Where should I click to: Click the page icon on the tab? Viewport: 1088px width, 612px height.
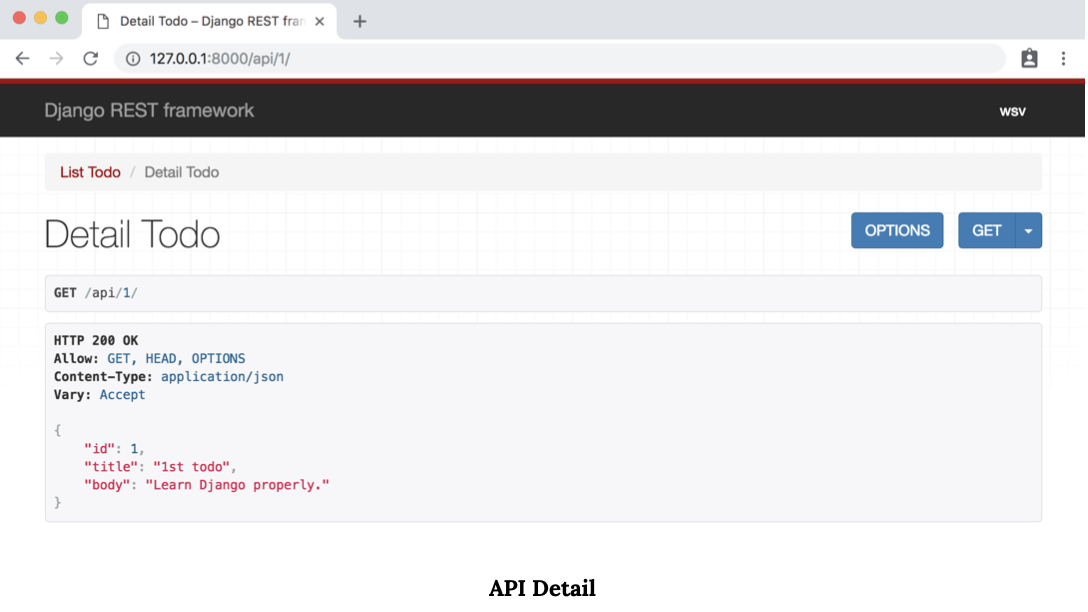click(103, 22)
